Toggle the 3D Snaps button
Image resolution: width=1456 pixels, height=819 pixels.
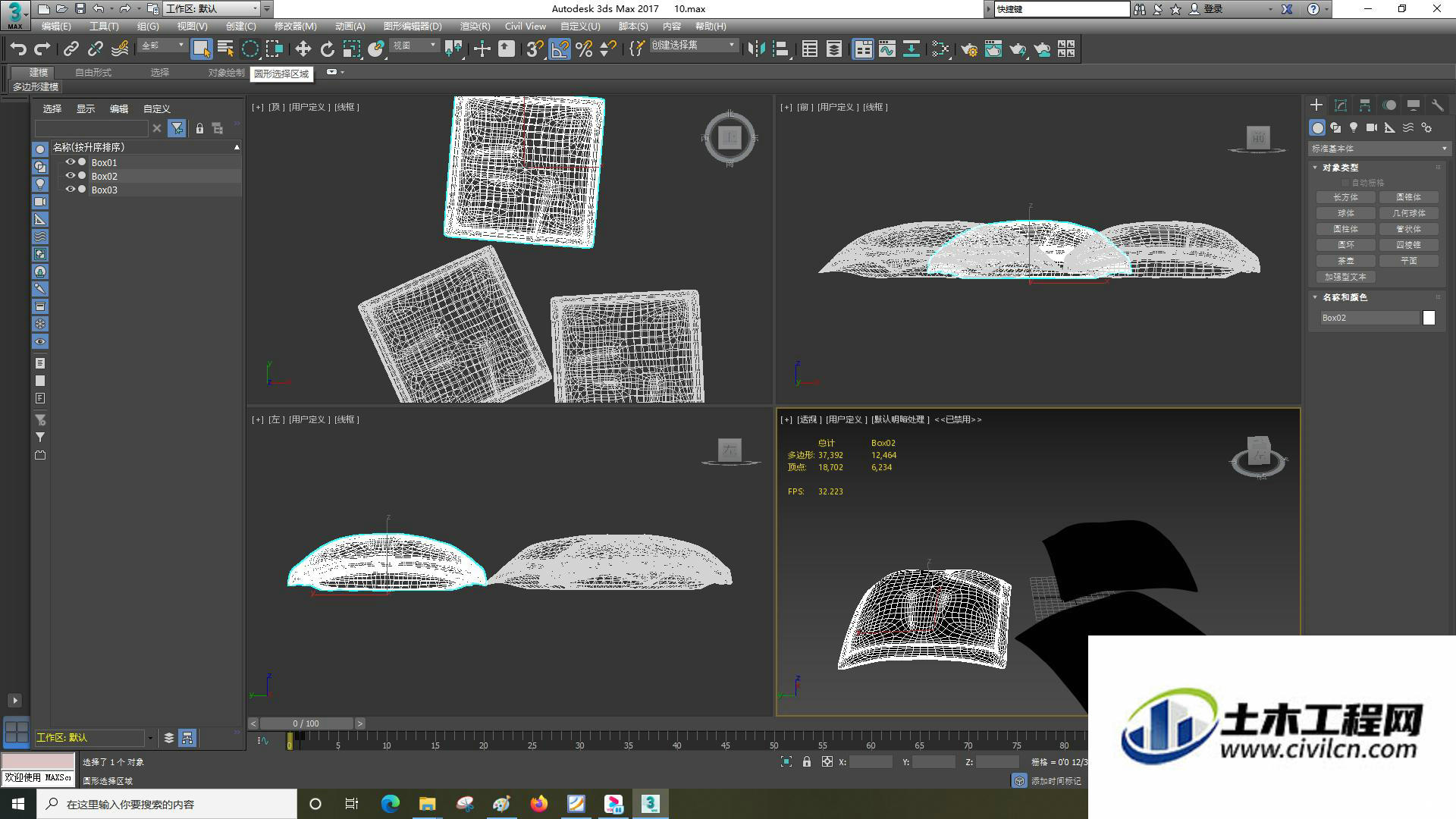click(x=535, y=49)
